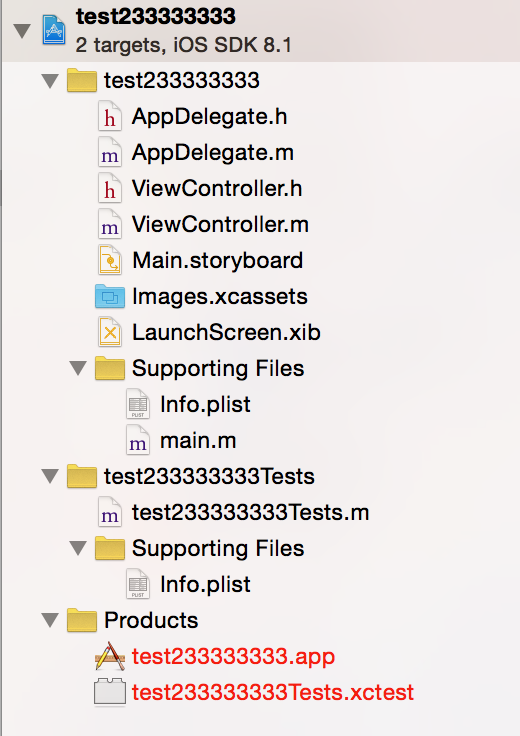Collapse Supporting Files under test233333333Tests

pyautogui.click(x=78, y=548)
